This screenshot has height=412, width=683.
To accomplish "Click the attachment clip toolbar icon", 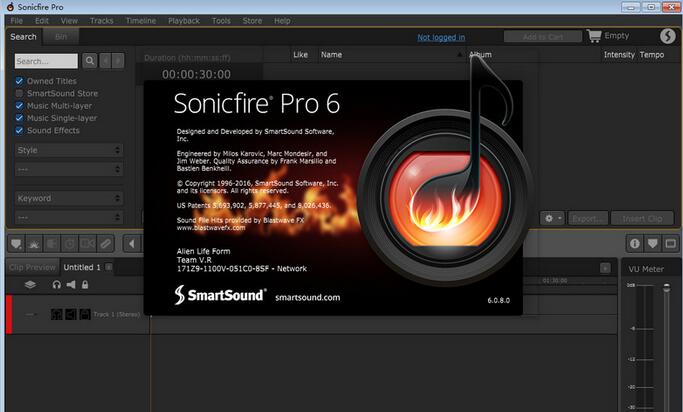I will 105,244.
